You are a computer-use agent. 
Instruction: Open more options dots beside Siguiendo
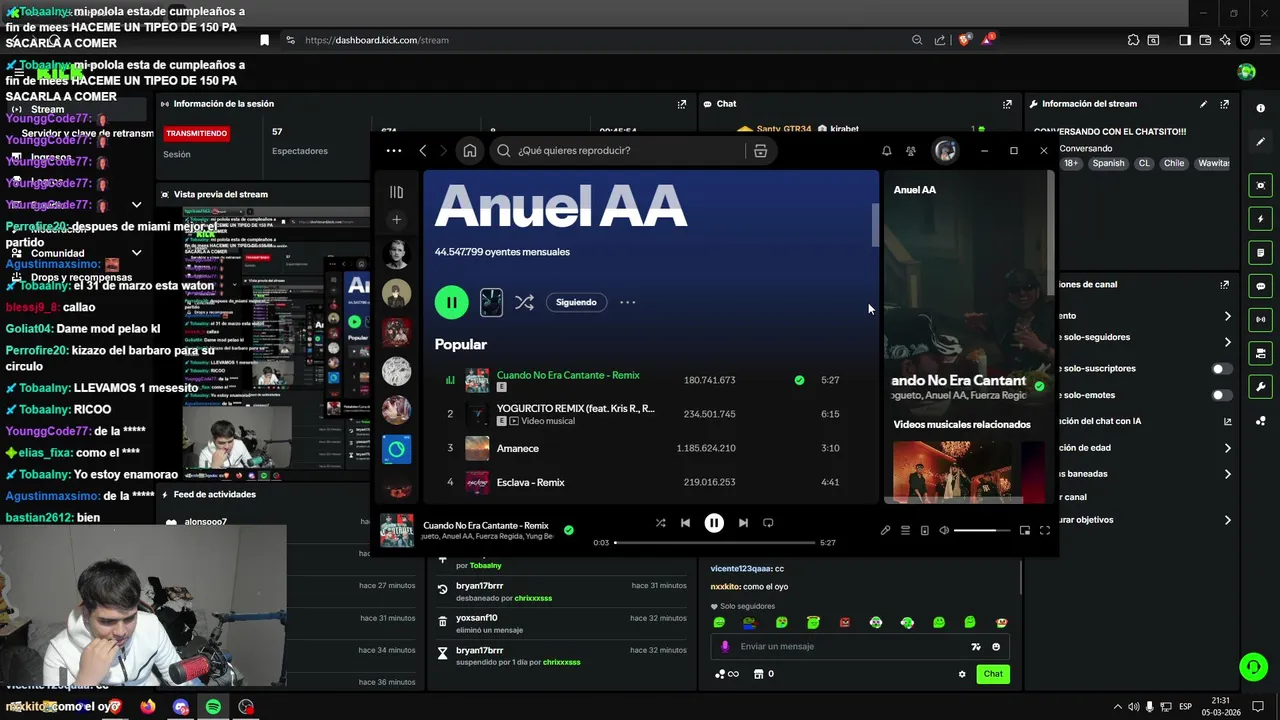click(628, 302)
